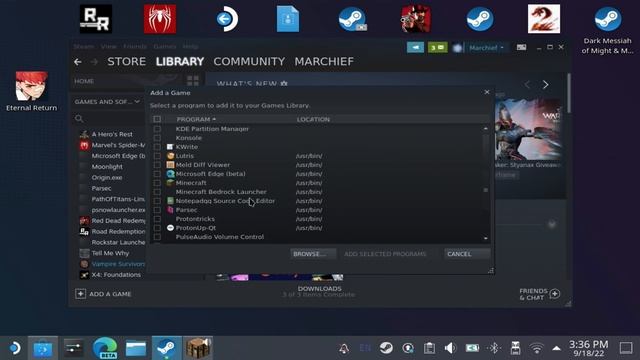Click ADD SELECTED PROGRAMS button

[x=385, y=254]
